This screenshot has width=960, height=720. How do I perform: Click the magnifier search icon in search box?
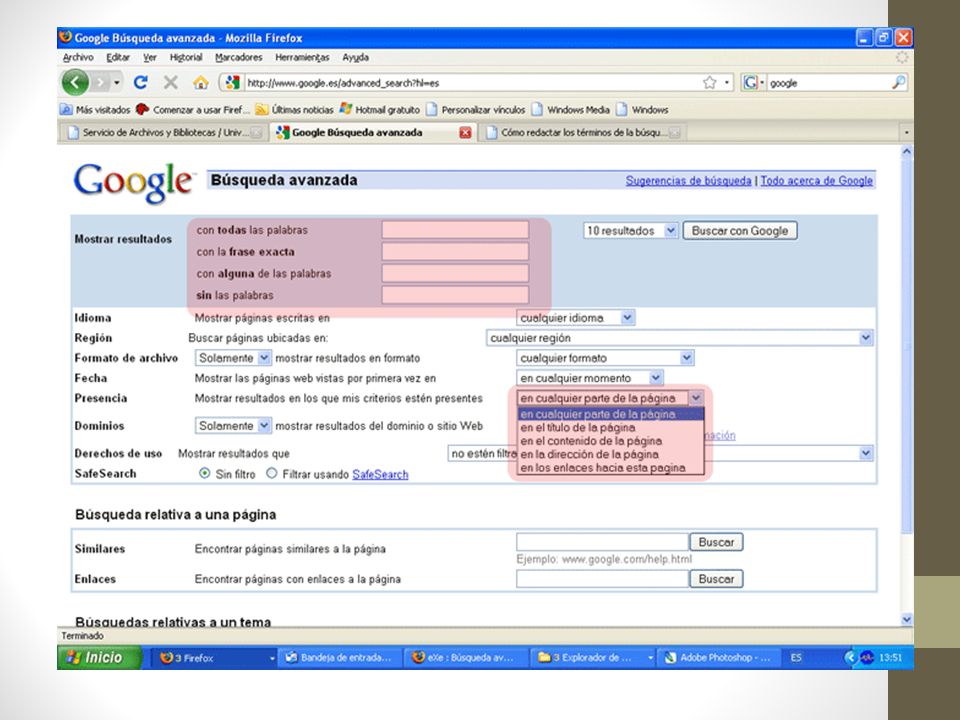point(898,82)
